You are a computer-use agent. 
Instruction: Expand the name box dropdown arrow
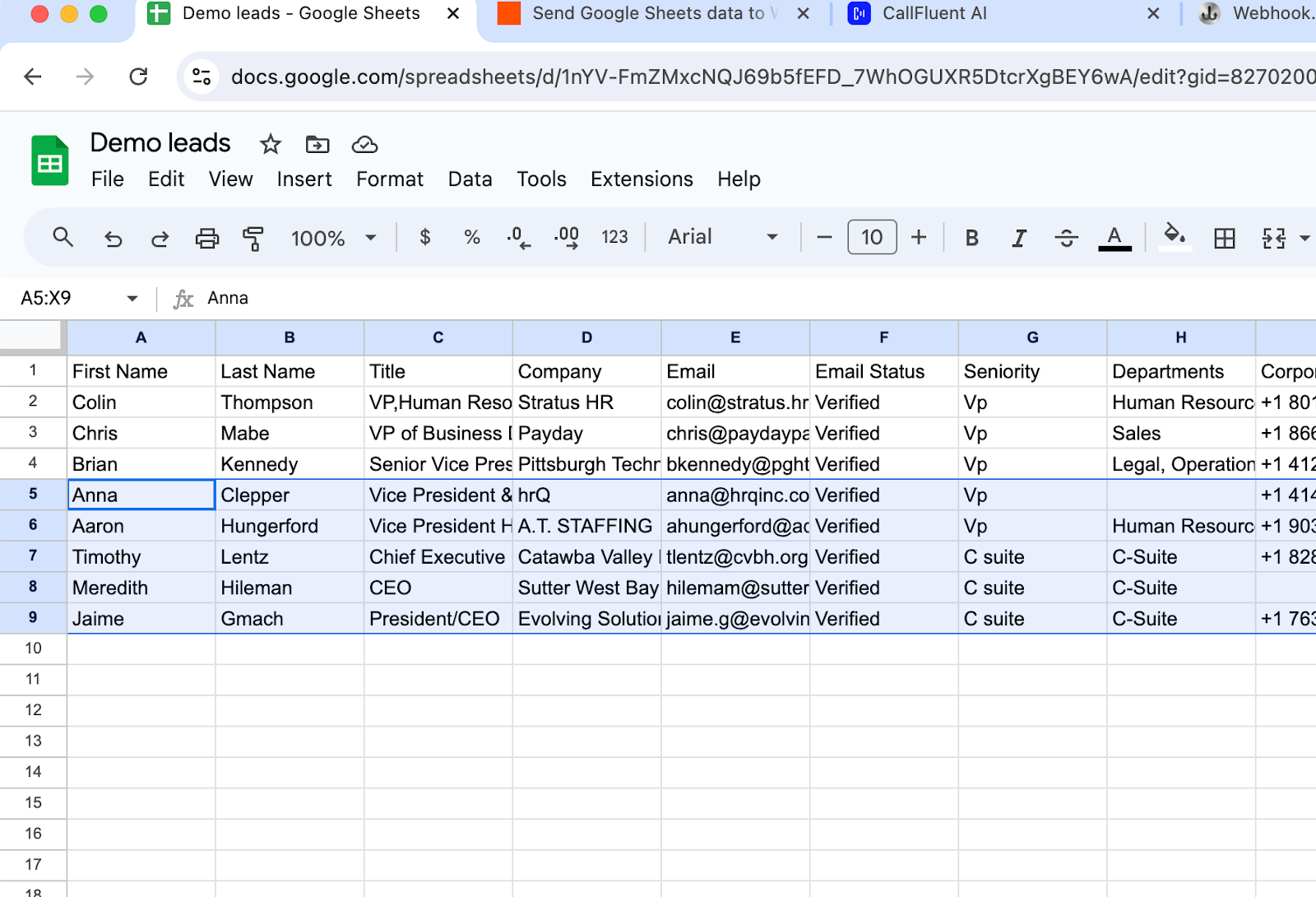coord(132,298)
